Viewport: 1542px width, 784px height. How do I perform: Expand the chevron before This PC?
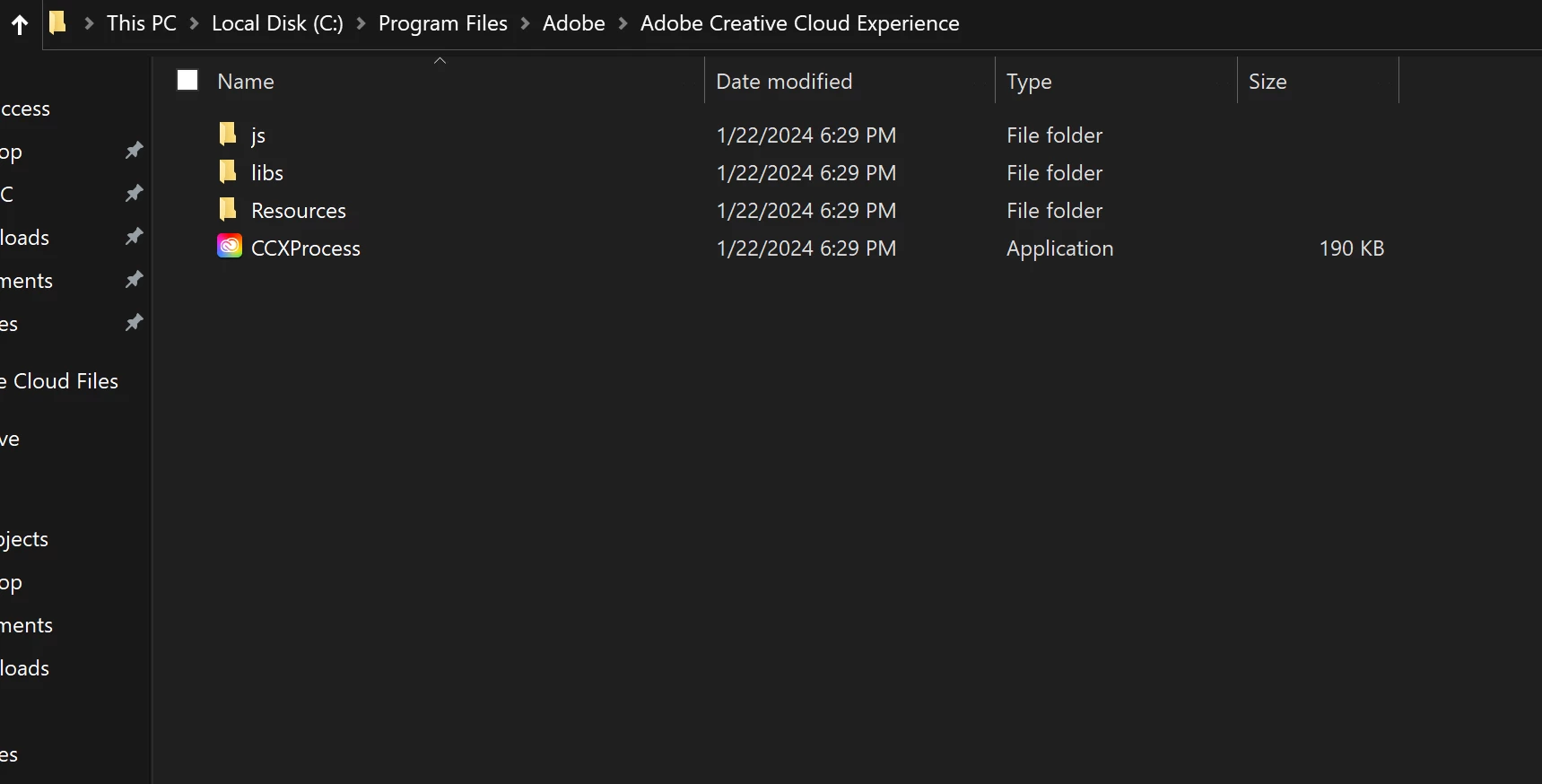[89, 23]
